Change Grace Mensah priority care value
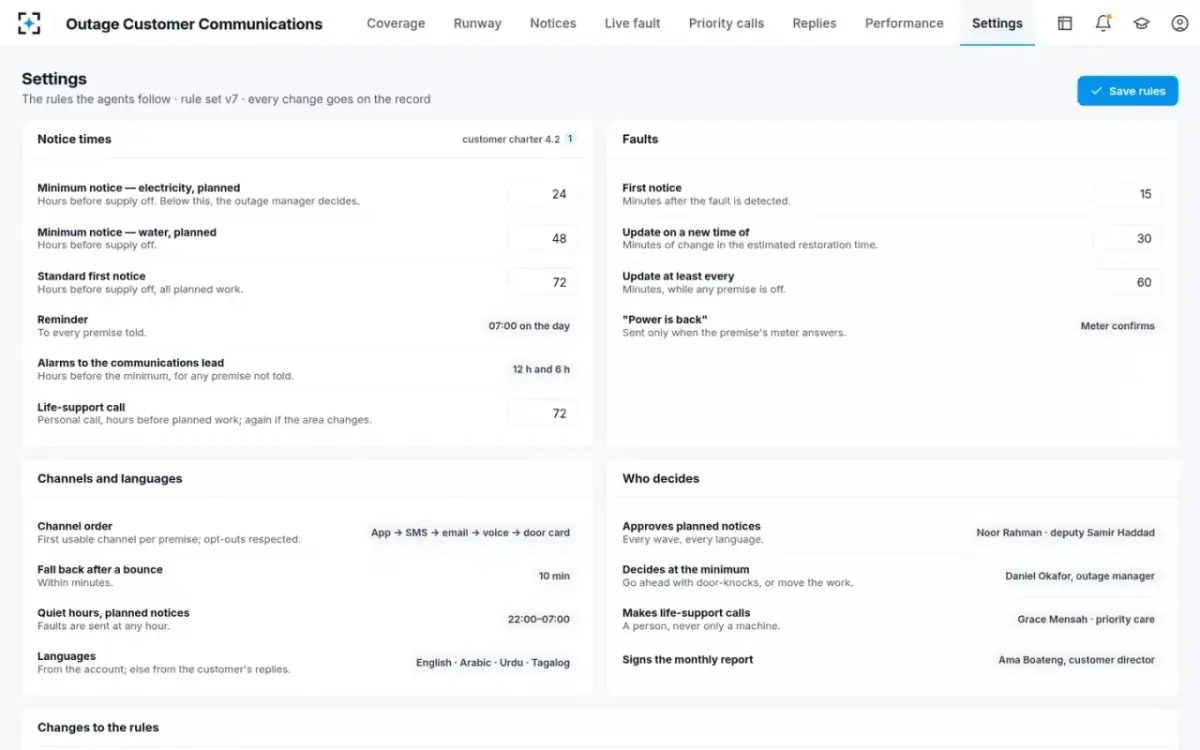Screen dimensions: 1200x750 coord(1086,619)
